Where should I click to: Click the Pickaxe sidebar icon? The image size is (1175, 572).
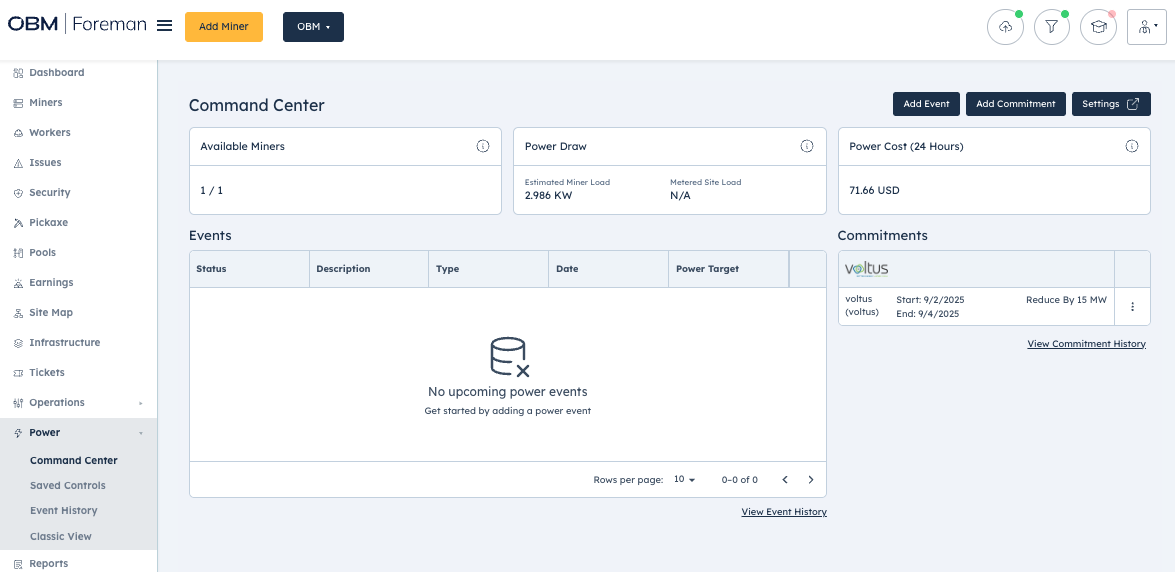coord(19,223)
